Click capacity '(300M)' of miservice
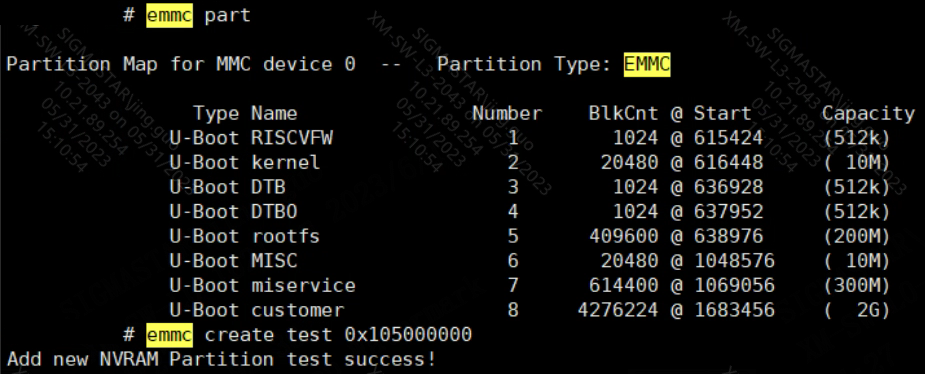 point(857,286)
